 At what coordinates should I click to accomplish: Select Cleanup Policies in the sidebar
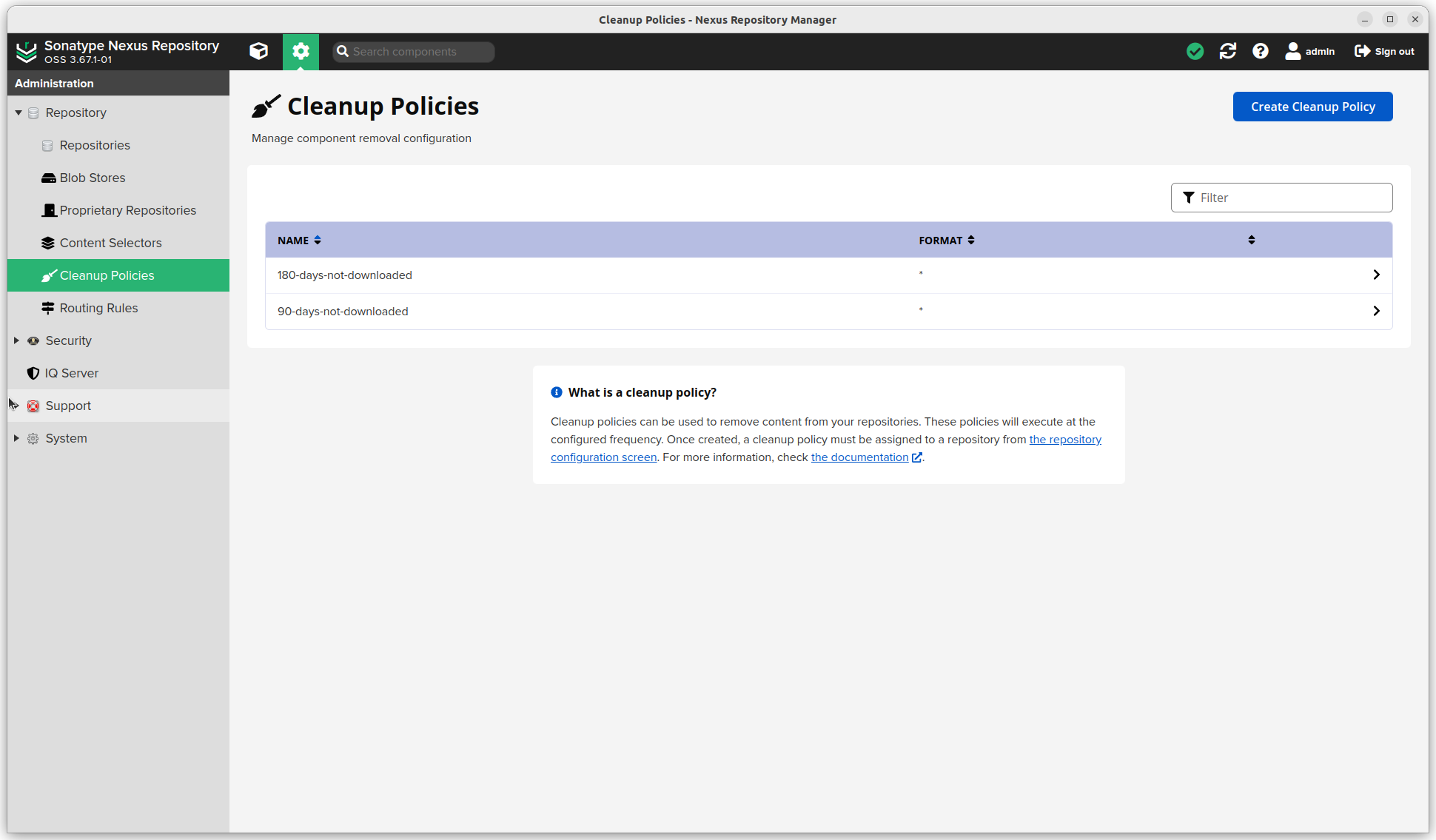pyautogui.click(x=118, y=275)
